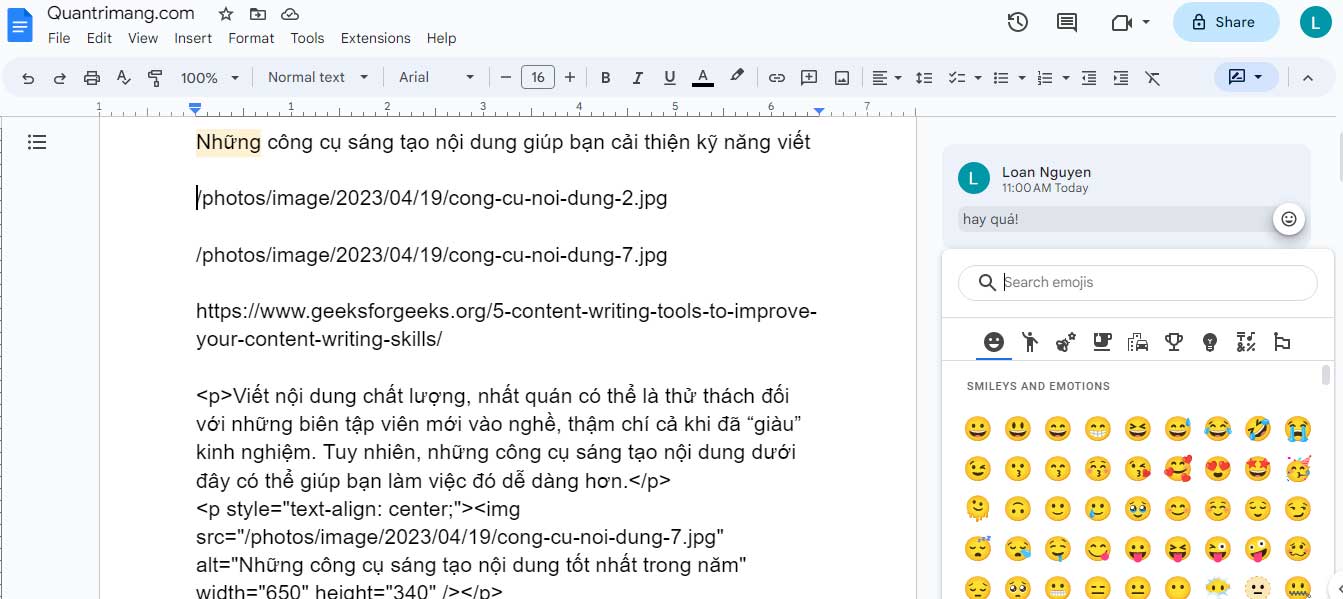Clear formatting using the toolbar icon

tap(1152, 77)
